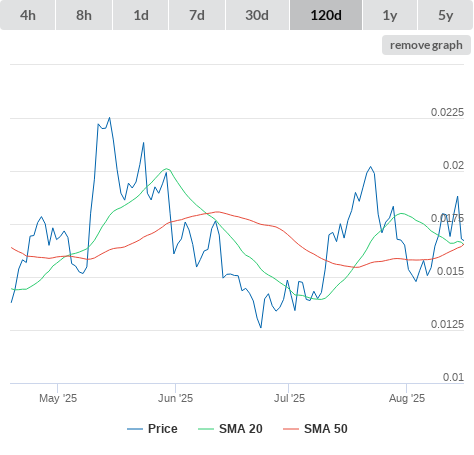The width and height of the screenshot is (474, 455).
Task: Click the red SMA 50 legend marker
Action: click(x=291, y=429)
